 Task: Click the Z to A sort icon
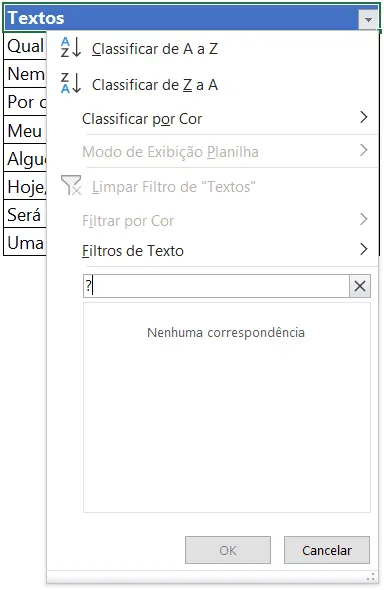tap(71, 83)
